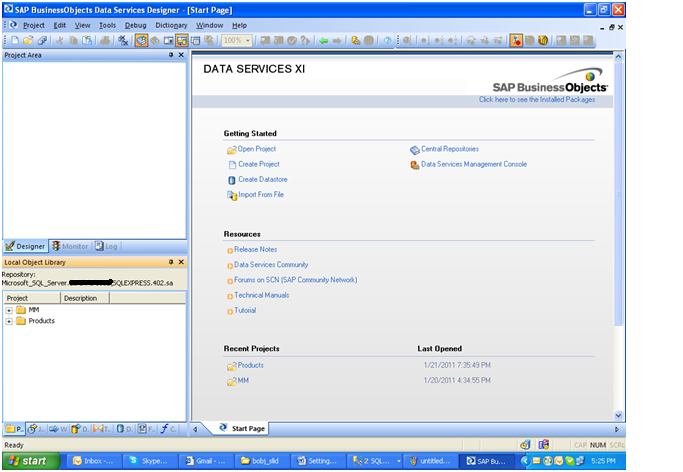Expand the Products project tree node

(x=9, y=321)
